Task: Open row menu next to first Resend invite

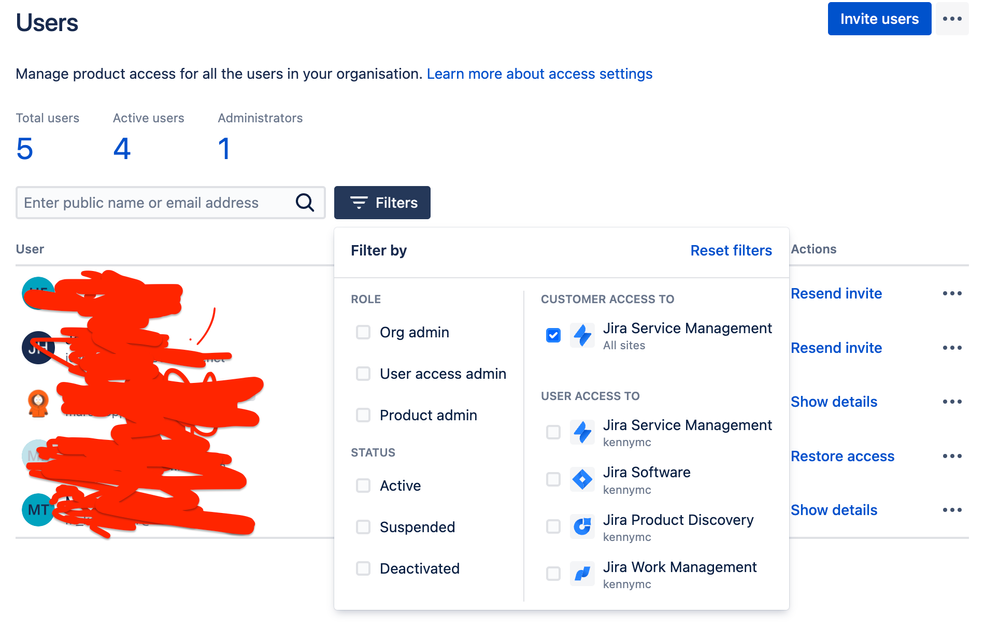Action: tap(952, 294)
